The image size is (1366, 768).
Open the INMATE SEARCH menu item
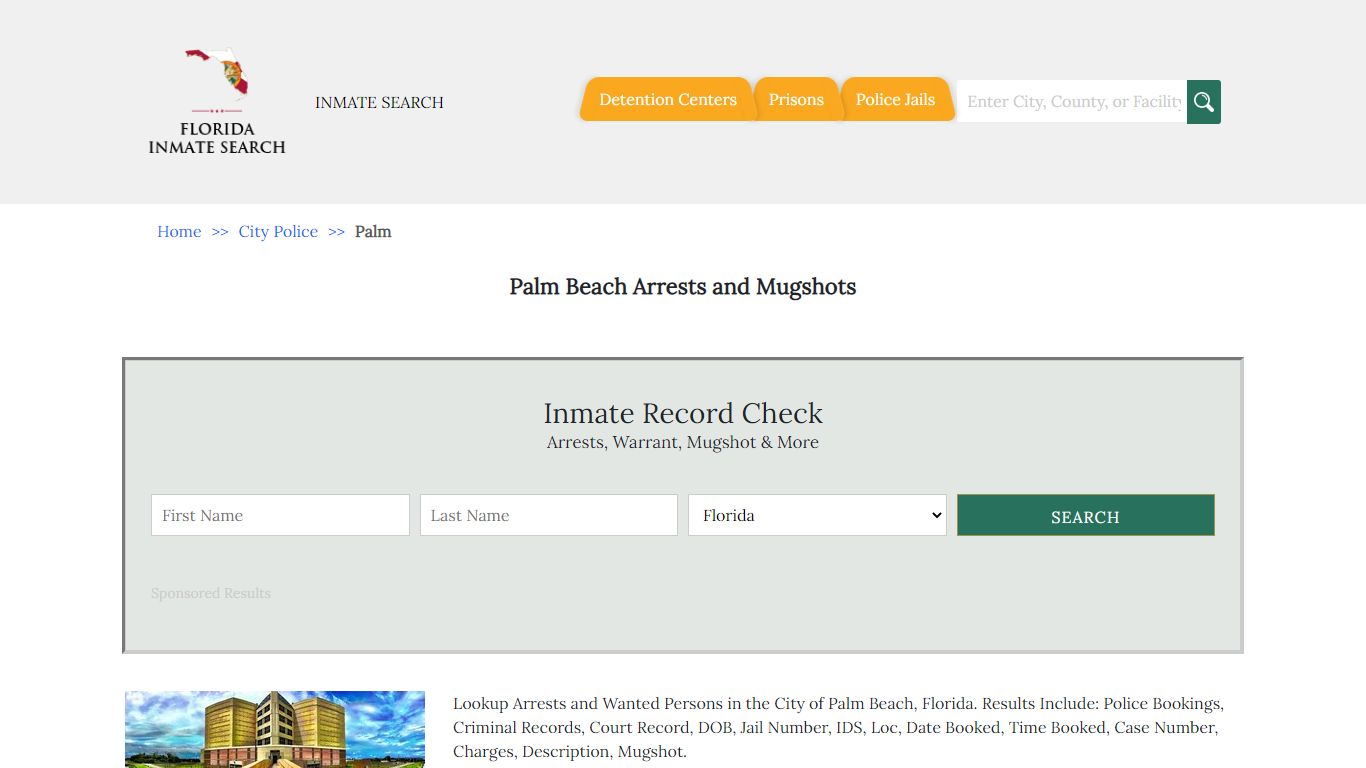point(379,102)
